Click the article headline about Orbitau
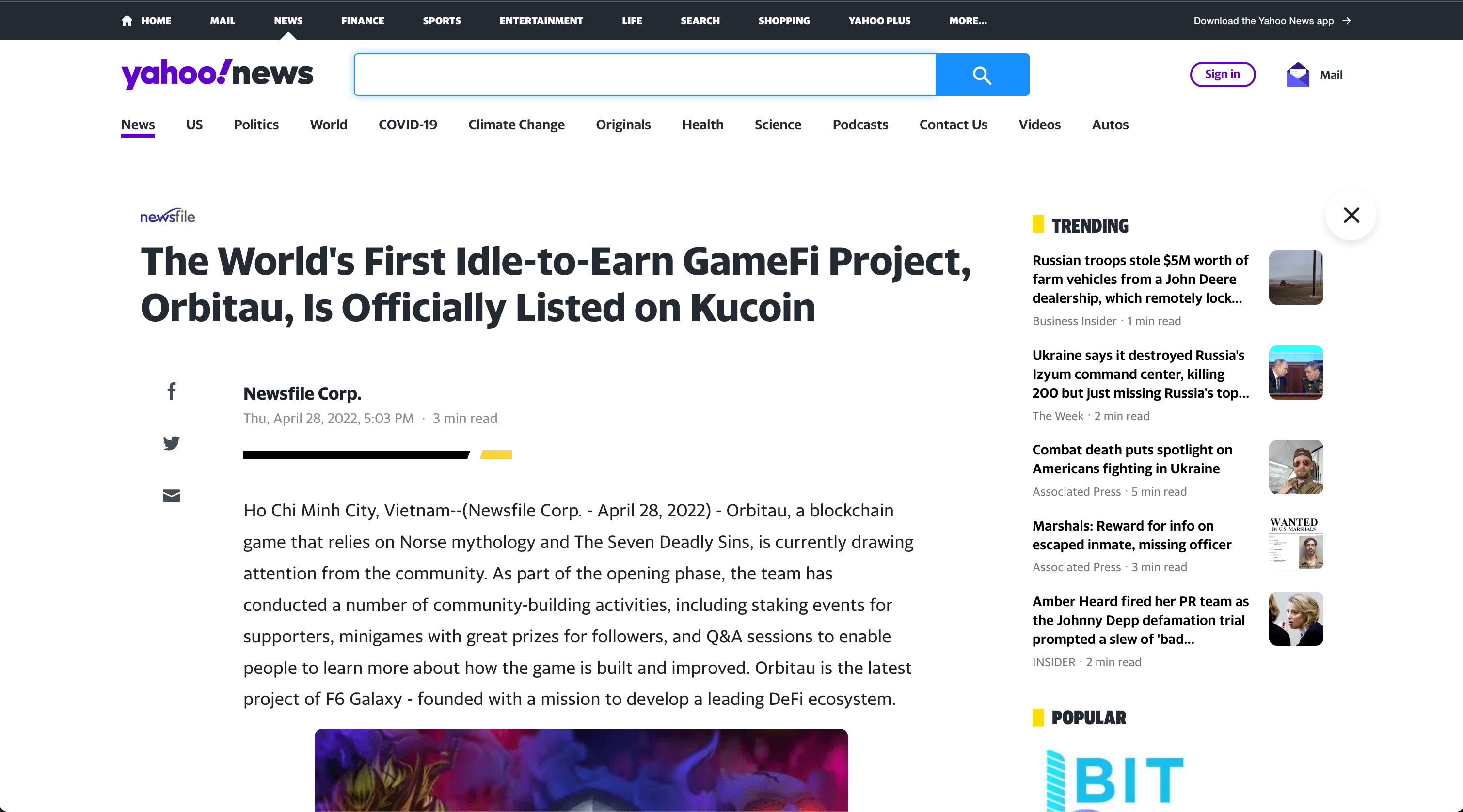Screen dimensions: 1463x812 click(x=556, y=284)
